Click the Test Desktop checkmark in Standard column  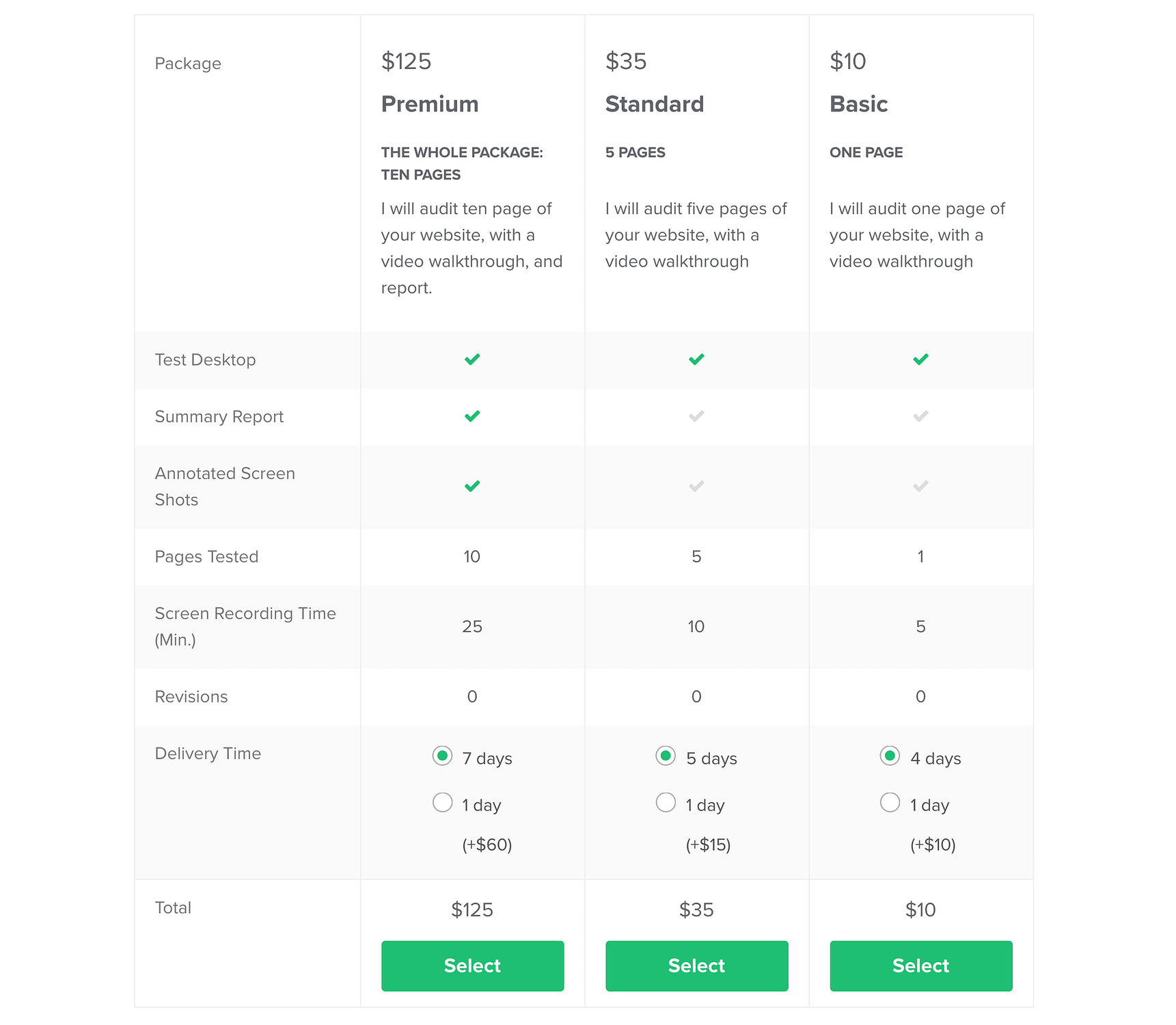(x=696, y=359)
